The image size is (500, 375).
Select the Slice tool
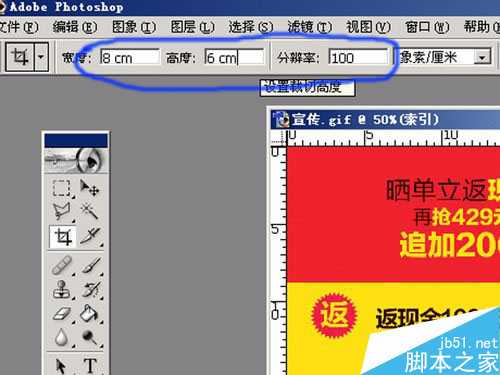coord(90,237)
